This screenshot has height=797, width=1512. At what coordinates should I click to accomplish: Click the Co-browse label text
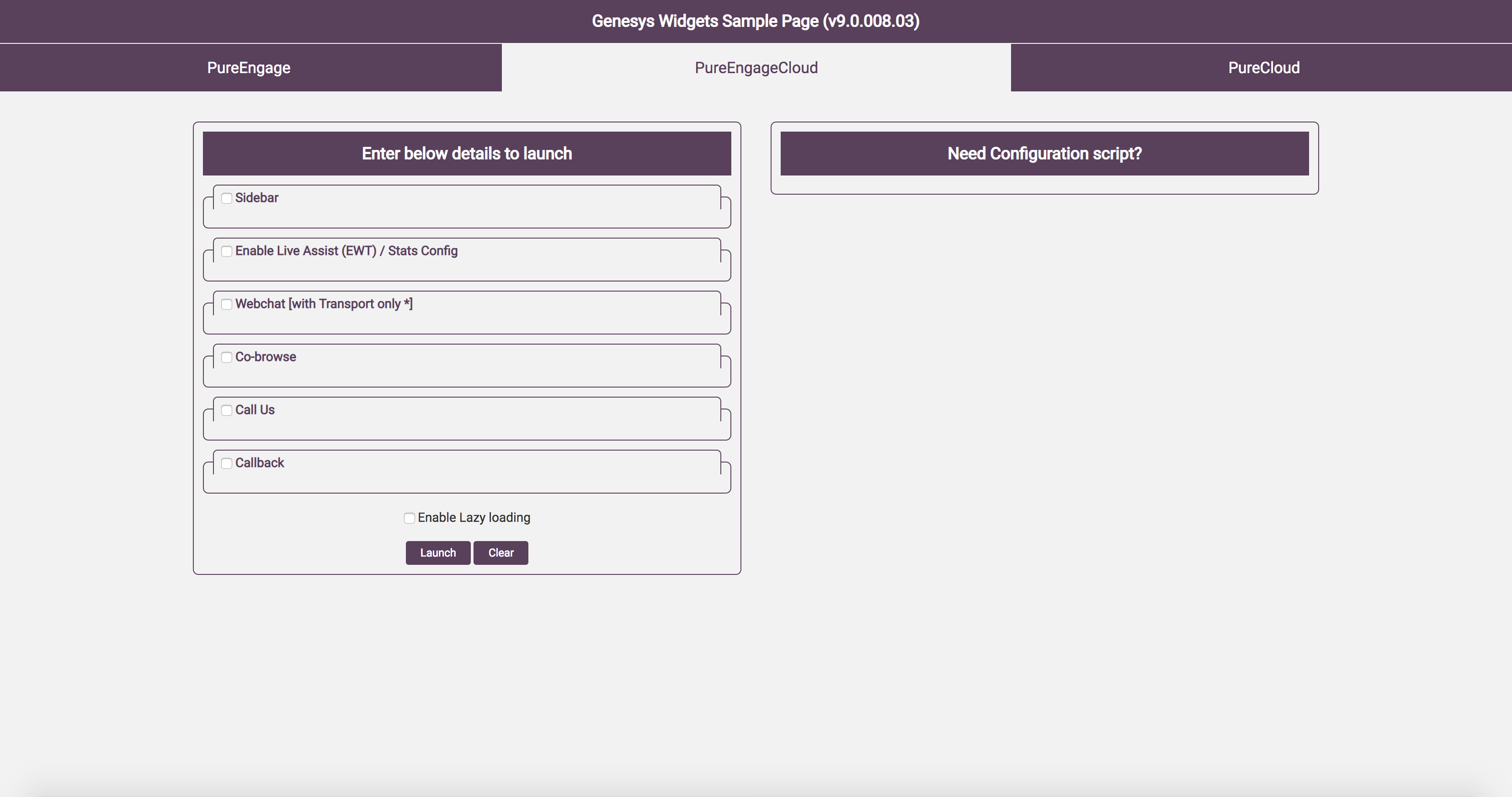265,357
